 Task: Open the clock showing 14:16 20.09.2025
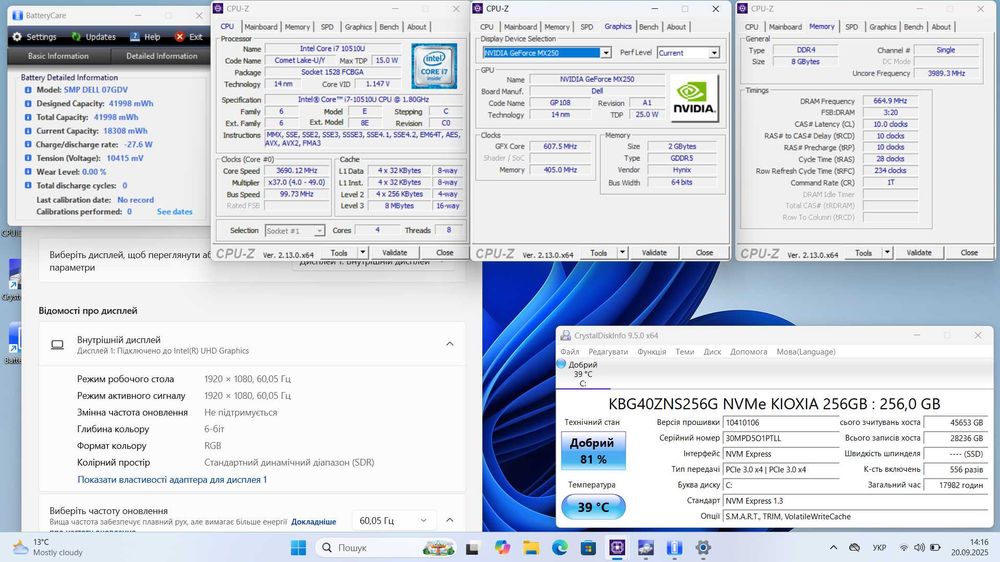pos(969,547)
